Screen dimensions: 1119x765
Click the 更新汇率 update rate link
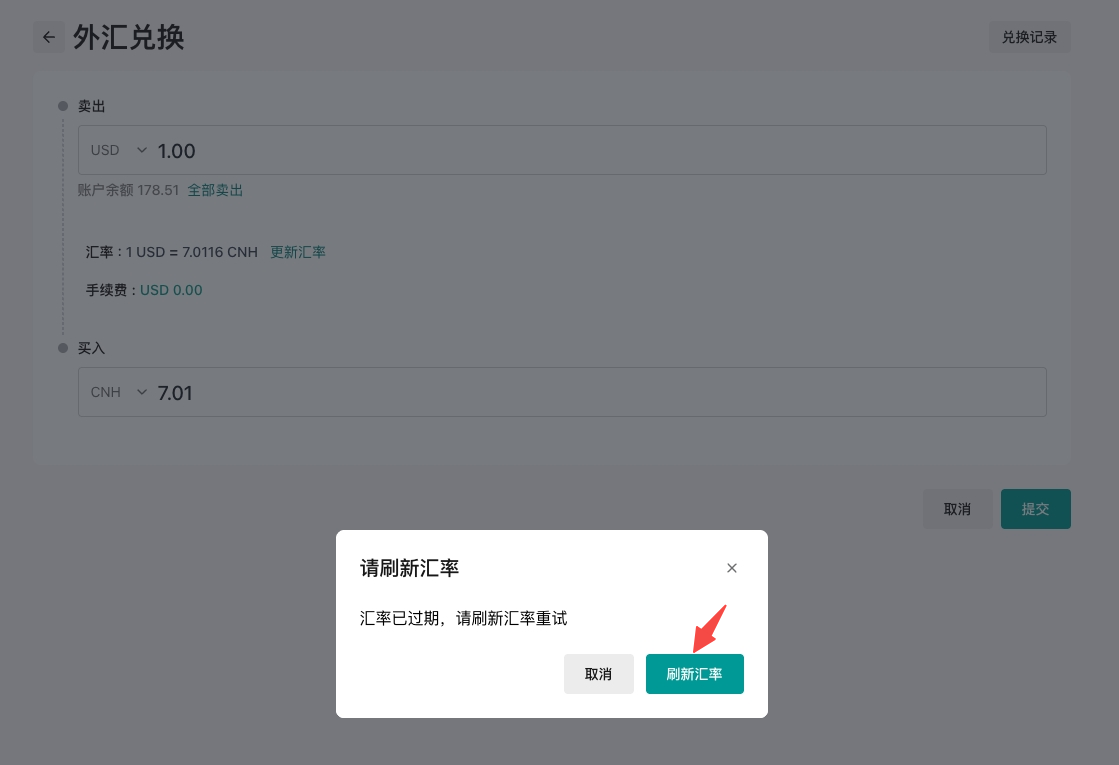(298, 252)
